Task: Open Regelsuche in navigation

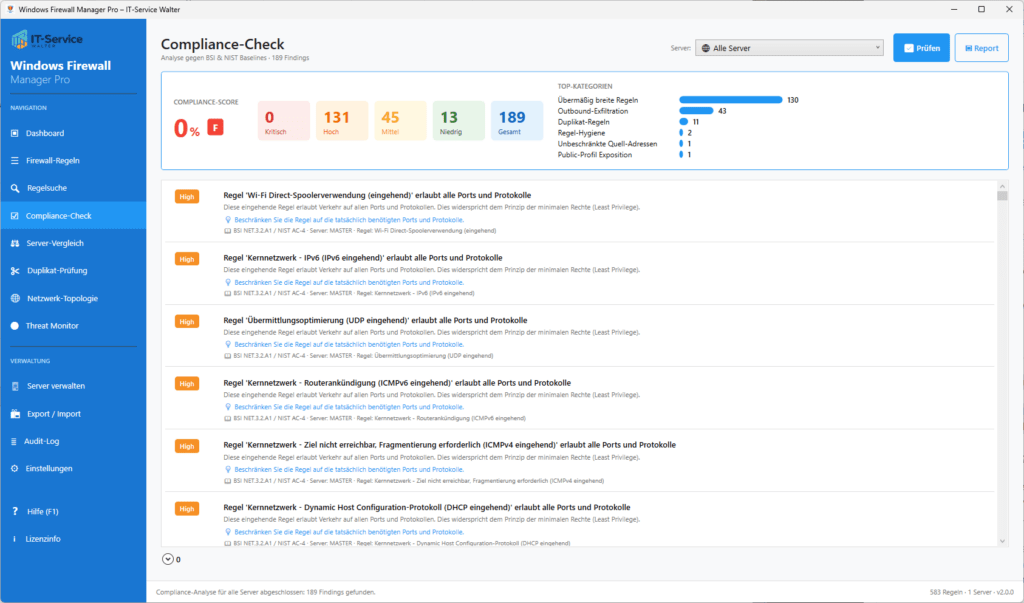Action: click(73, 188)
